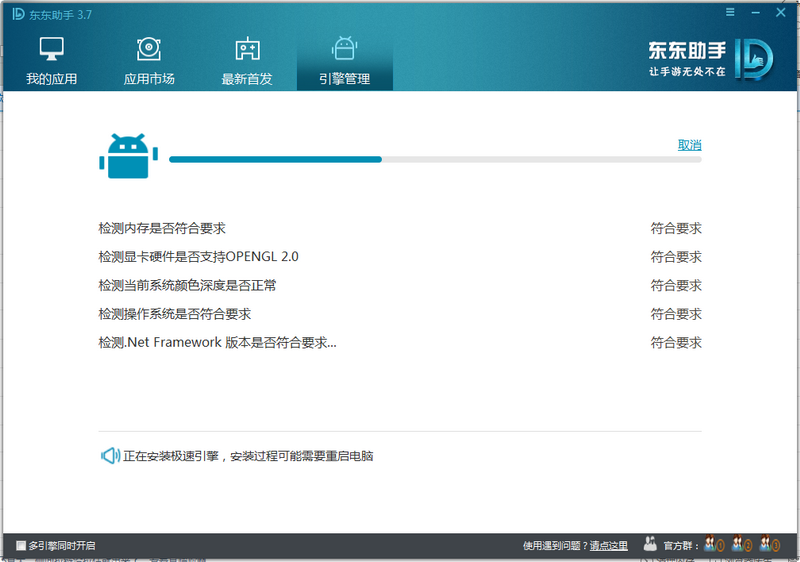Enable 多引擎同时开启 checkbox
Viewport: 800px width, 562px height.
point(21,546)
